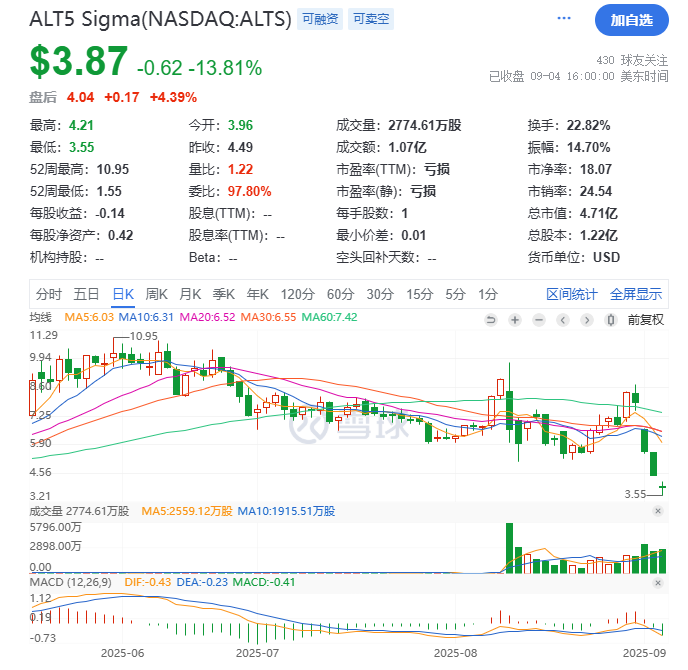Click the MA20:6.52 legend label
This screenshot has width=688, height=670.
point(208,317)
